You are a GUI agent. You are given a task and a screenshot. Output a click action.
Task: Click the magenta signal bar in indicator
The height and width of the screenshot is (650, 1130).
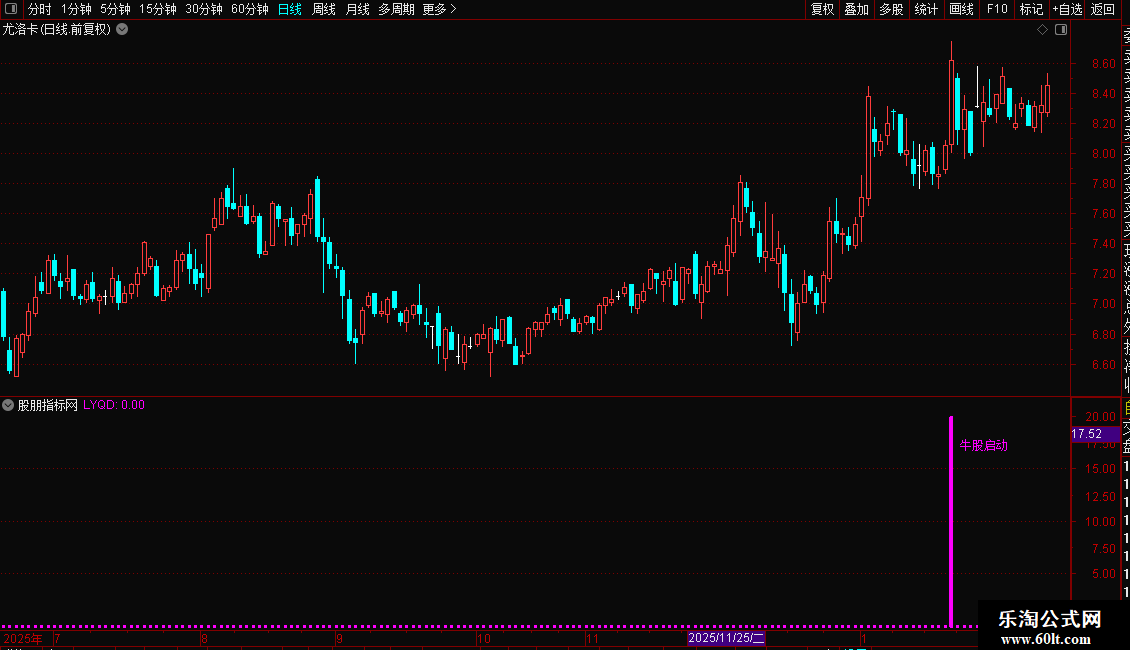pos(951,522)
